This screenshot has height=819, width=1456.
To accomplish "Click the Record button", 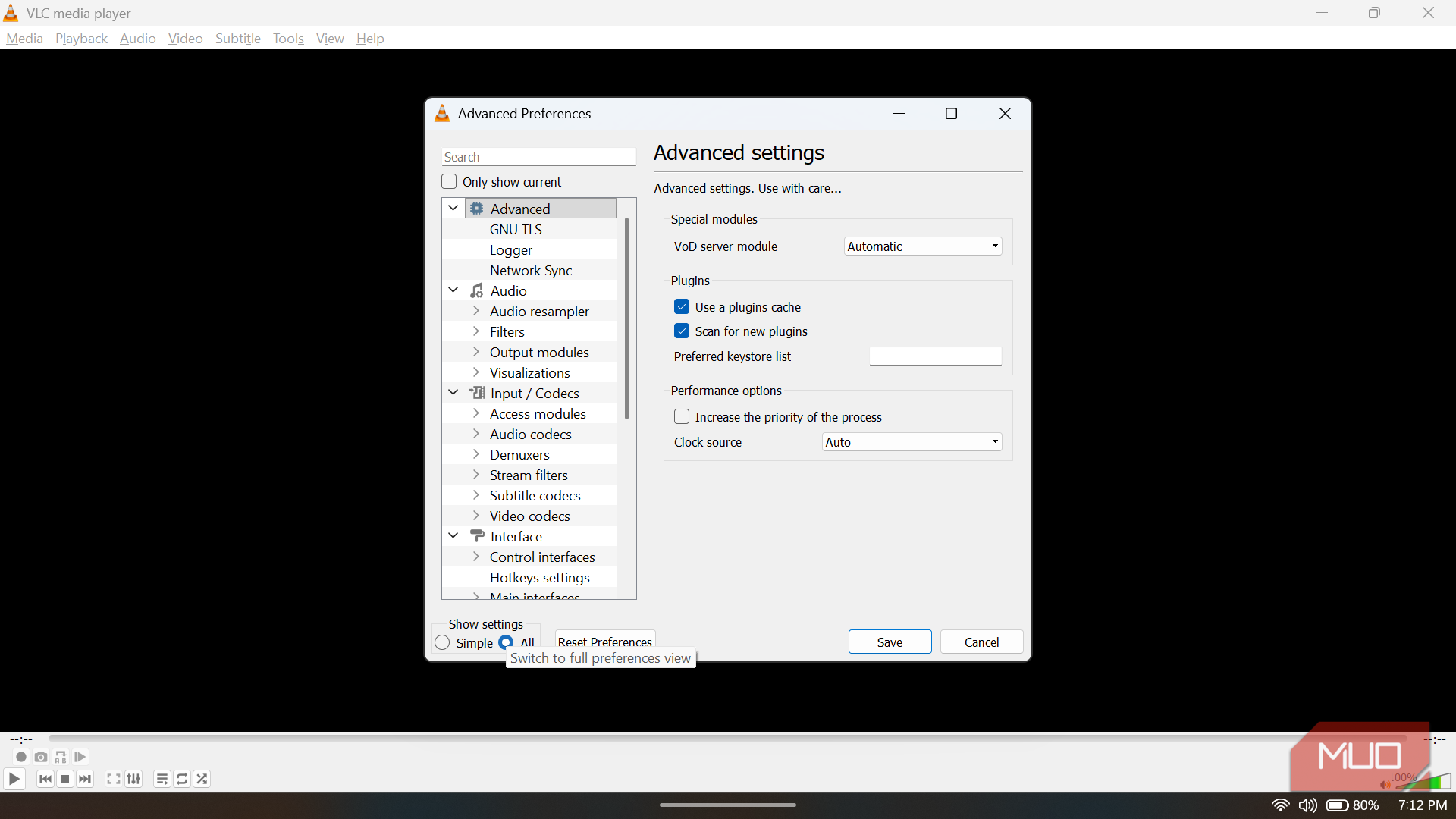I will [x=21, y=757].
